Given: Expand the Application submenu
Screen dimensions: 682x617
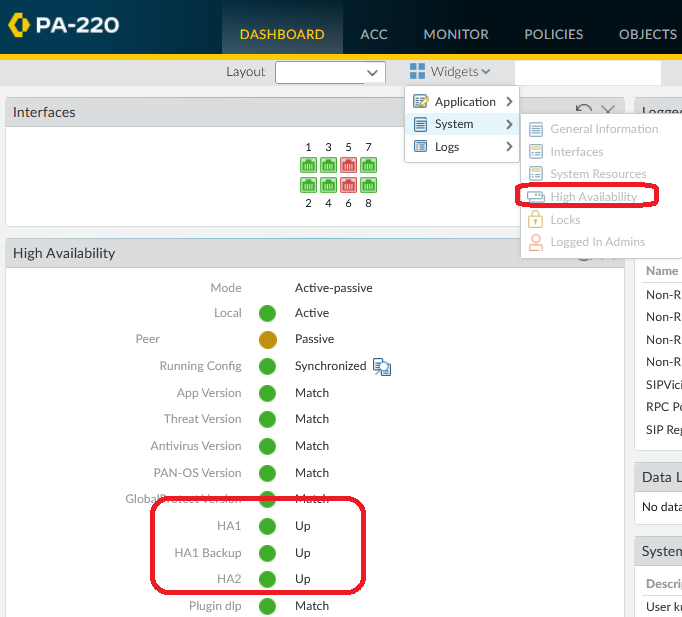Looking at the screenshot, I should (462, 102).
